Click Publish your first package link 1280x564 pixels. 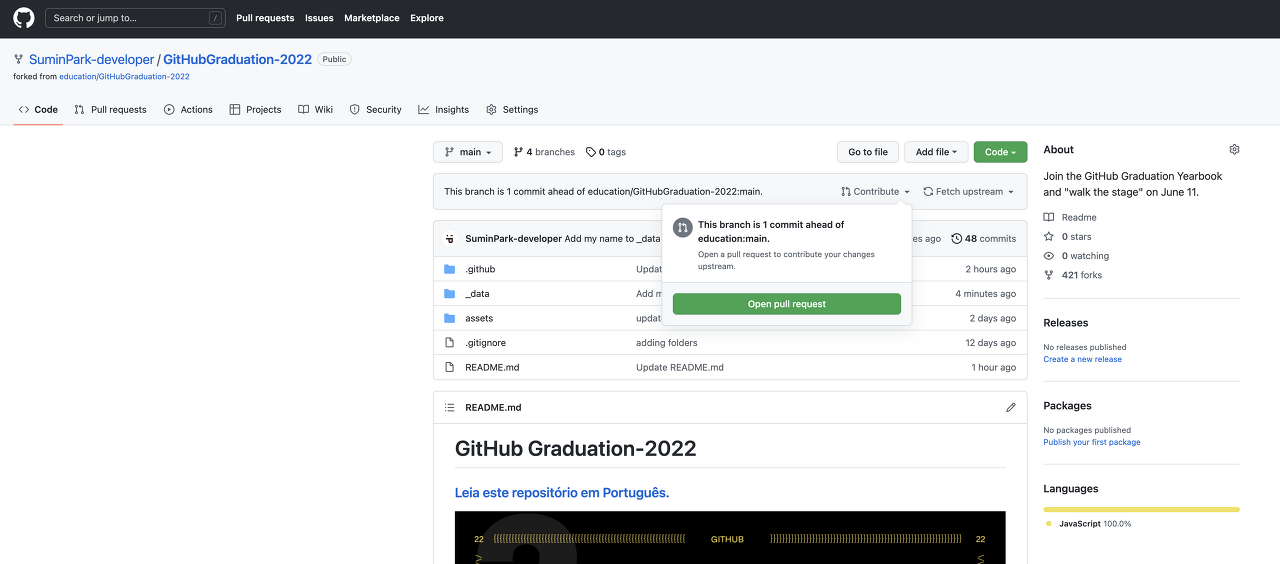pos(1092,442)
